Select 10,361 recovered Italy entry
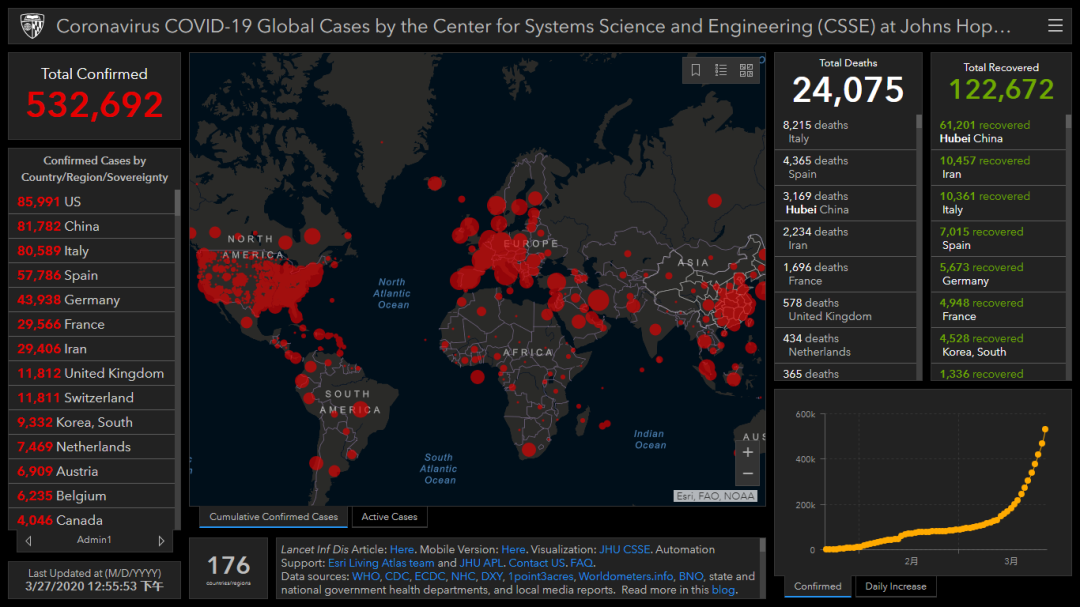The width and height of the screenshot is (1080, 607). [999, 203]
